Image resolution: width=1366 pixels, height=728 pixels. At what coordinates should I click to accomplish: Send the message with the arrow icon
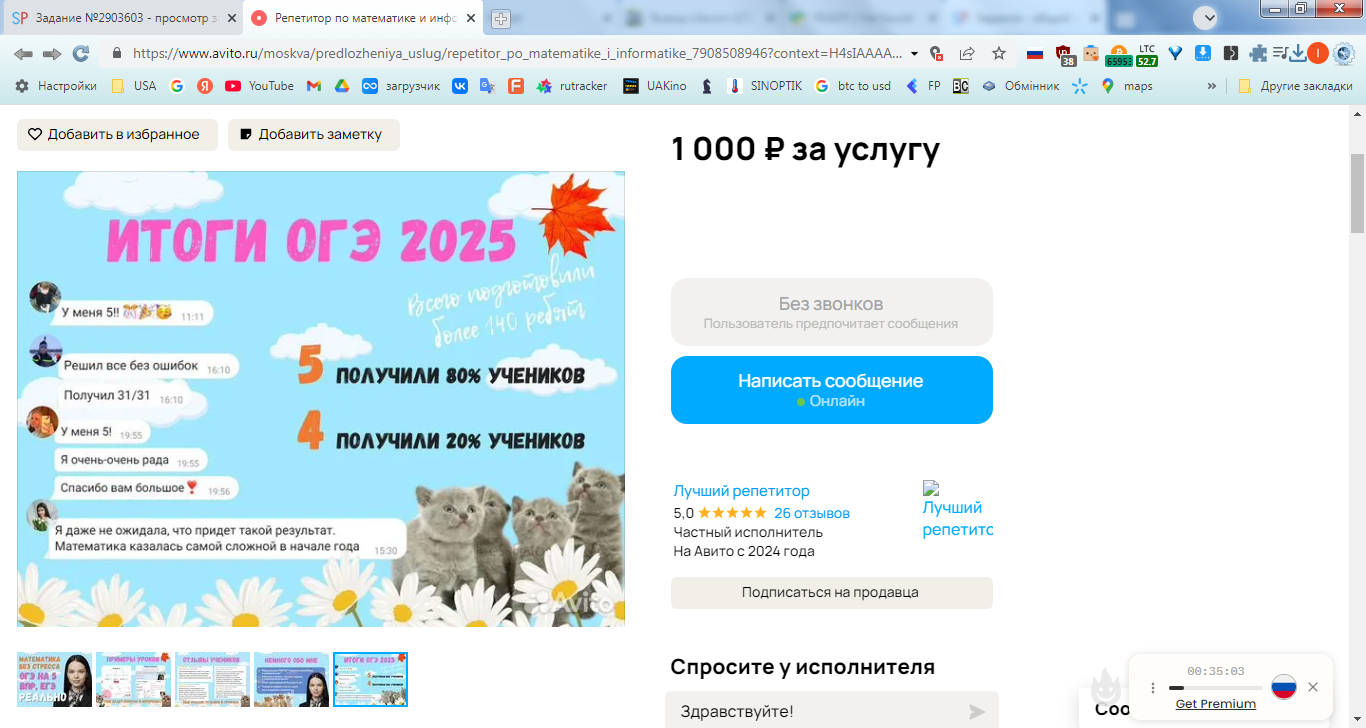(977, 712)
